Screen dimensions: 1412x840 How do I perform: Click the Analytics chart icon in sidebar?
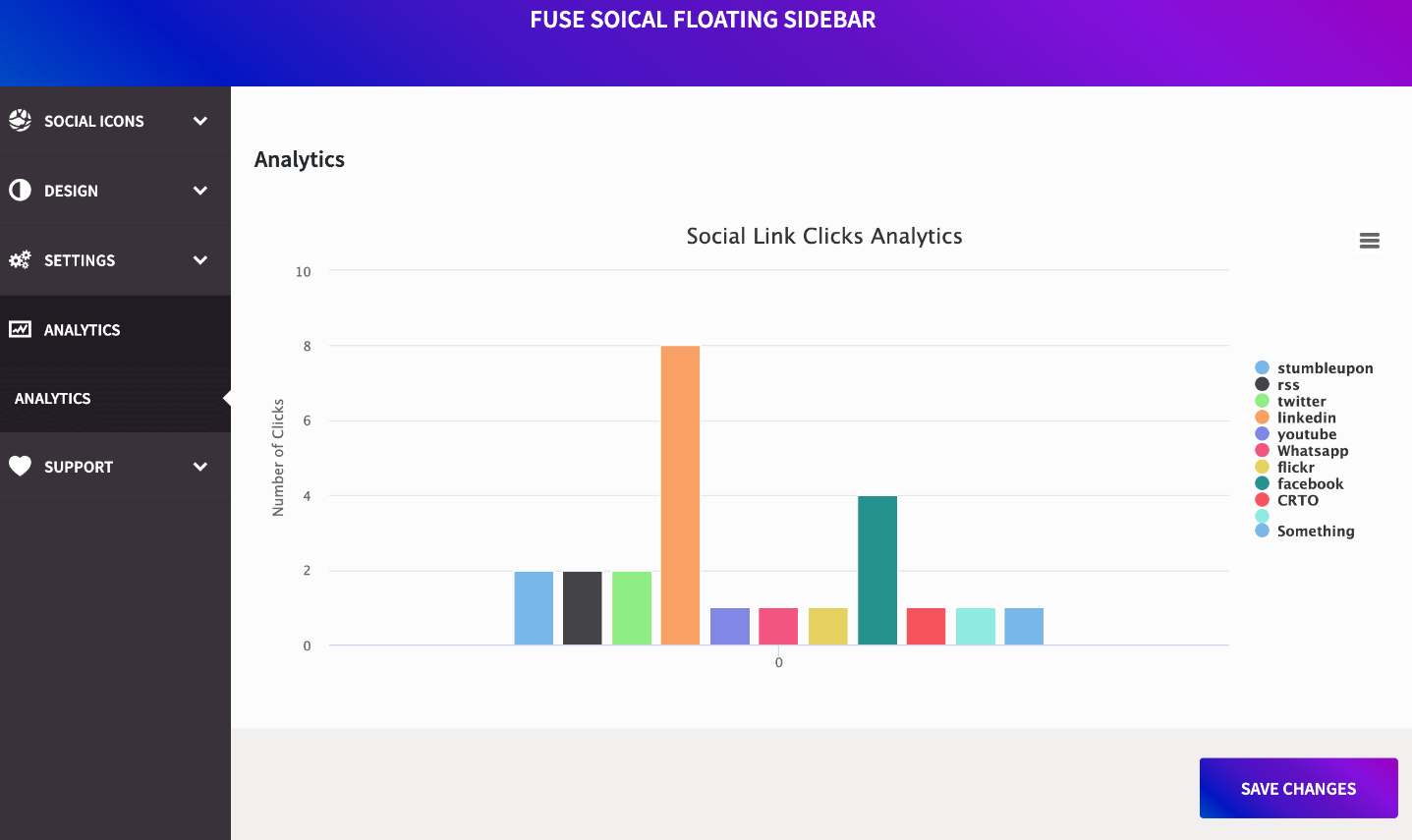(20, 329)
